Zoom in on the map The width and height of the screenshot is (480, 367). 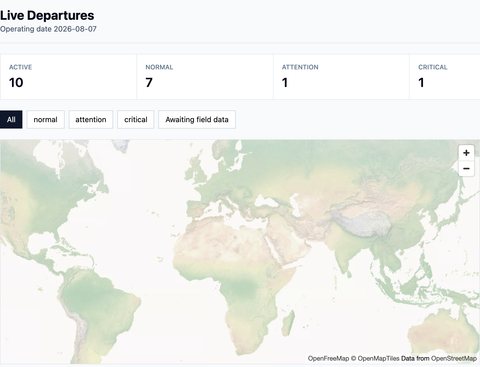(466, 153)
